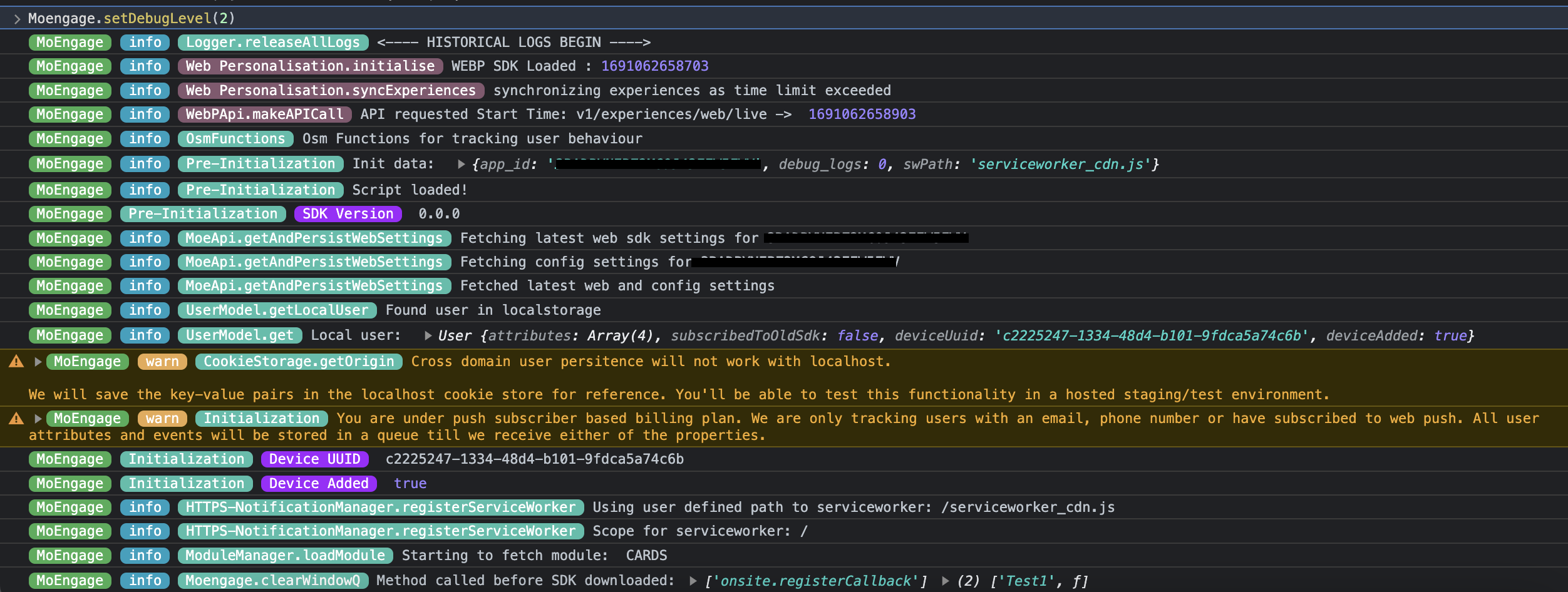Click the orange warn badge for CookieStorage
Viewport: 1568px width, 592px height.
click(x=163, y=362)
